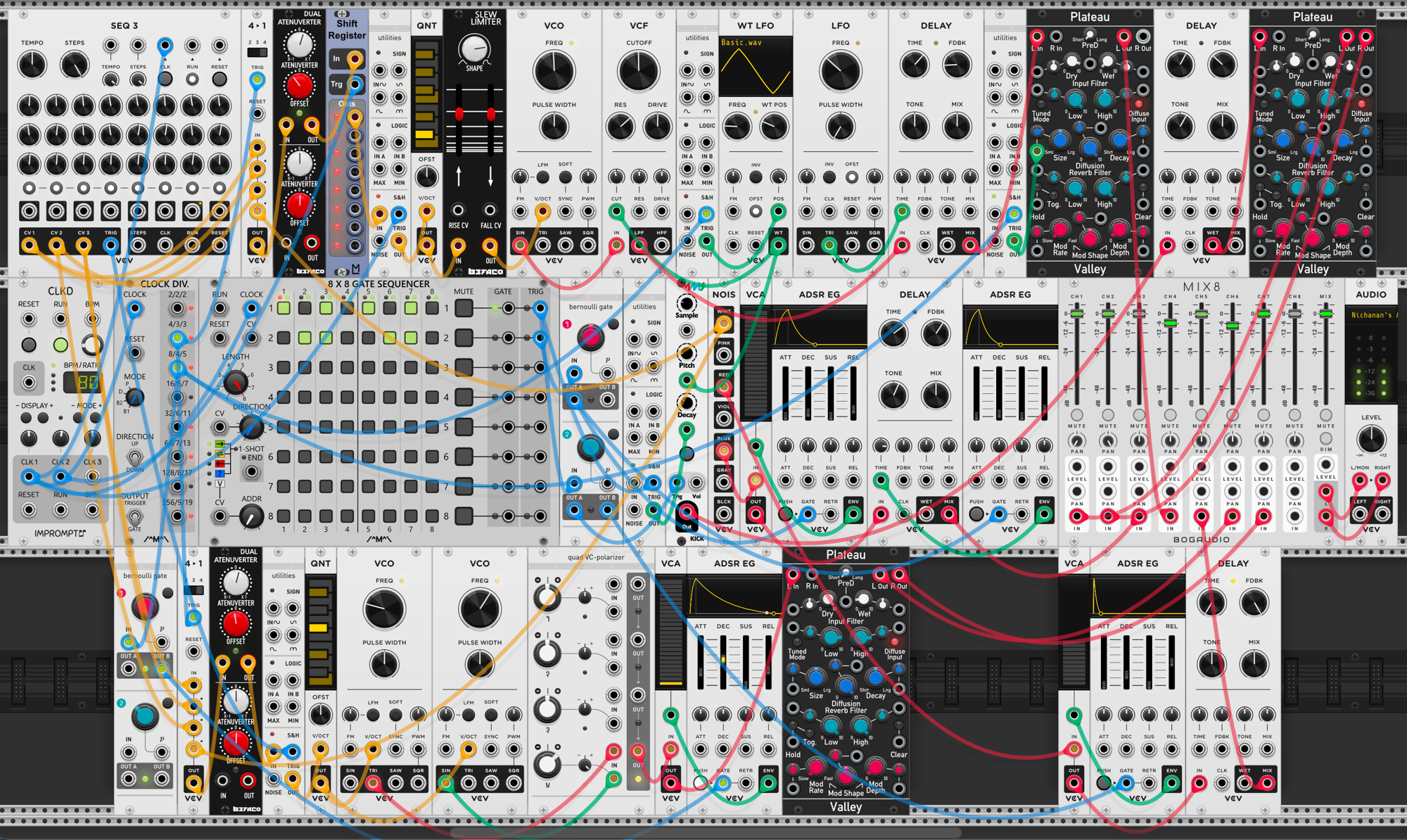Flip the 2-3-4 channel switch on top-row 4>1
The height and width of the screenshot is (840, 1407).
(257, 53)
